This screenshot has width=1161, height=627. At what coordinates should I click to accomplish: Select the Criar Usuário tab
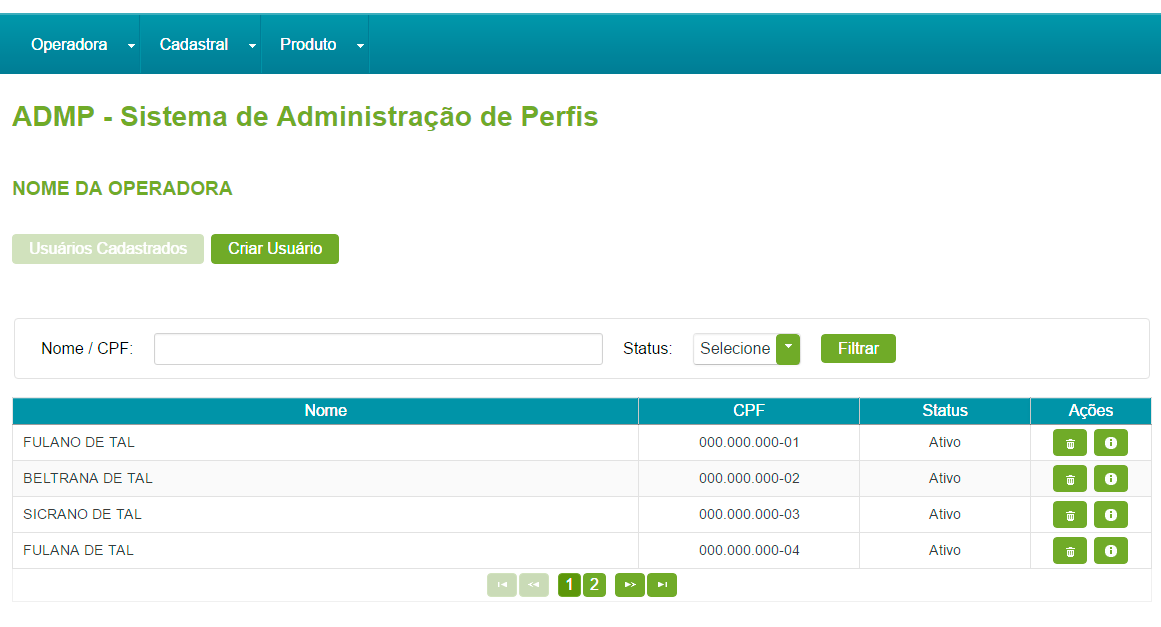click(x=275, y=248)
